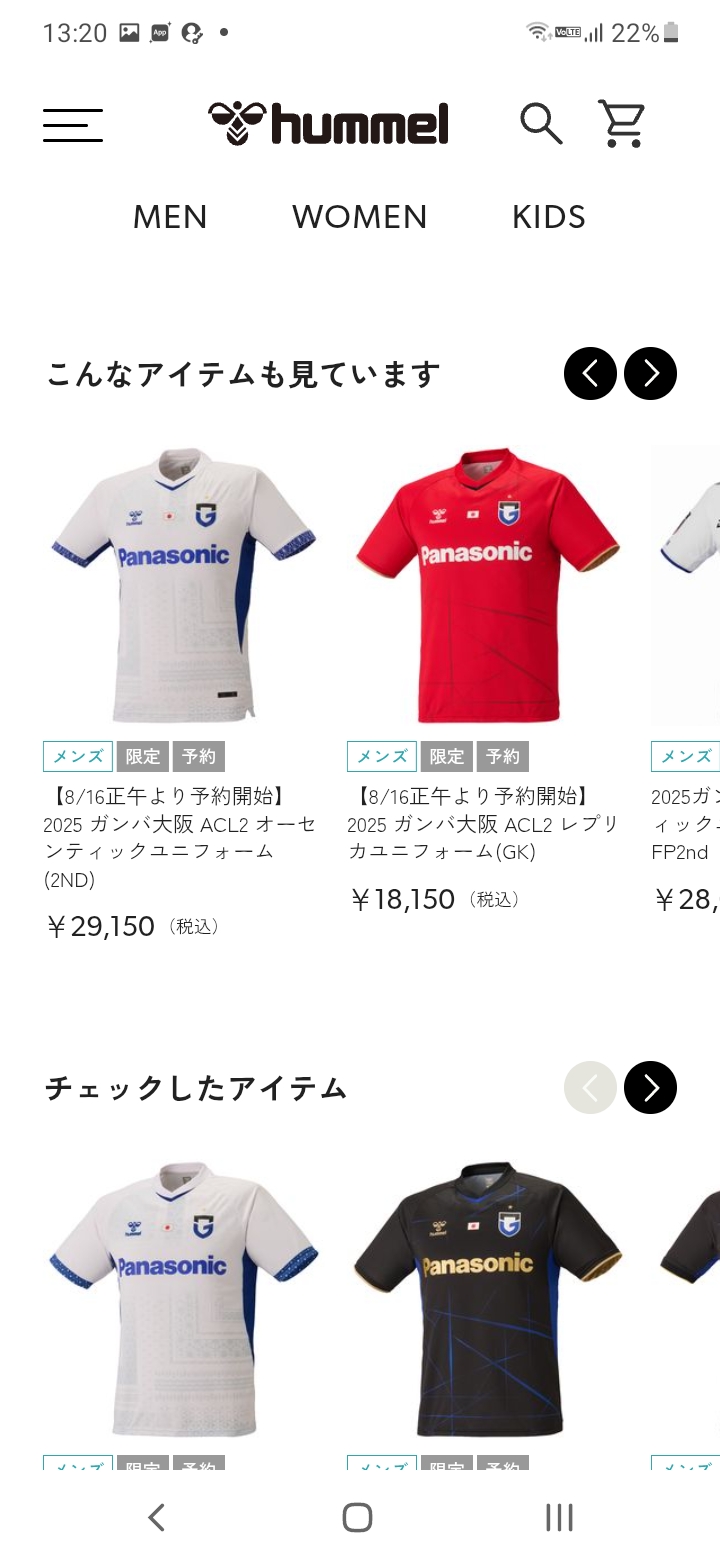Open the white Gamba Osaka 2ND jersey image
The image size is (720, 1560).
pos(183,585)
